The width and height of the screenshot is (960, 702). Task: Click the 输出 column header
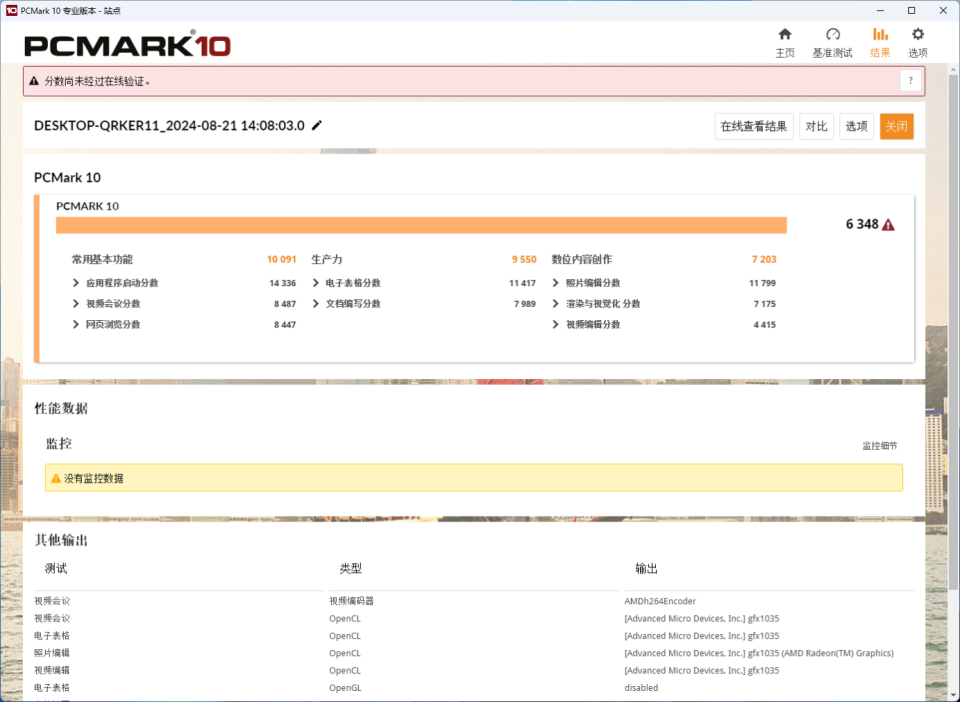pyautogui.click(x=646, y=569)
